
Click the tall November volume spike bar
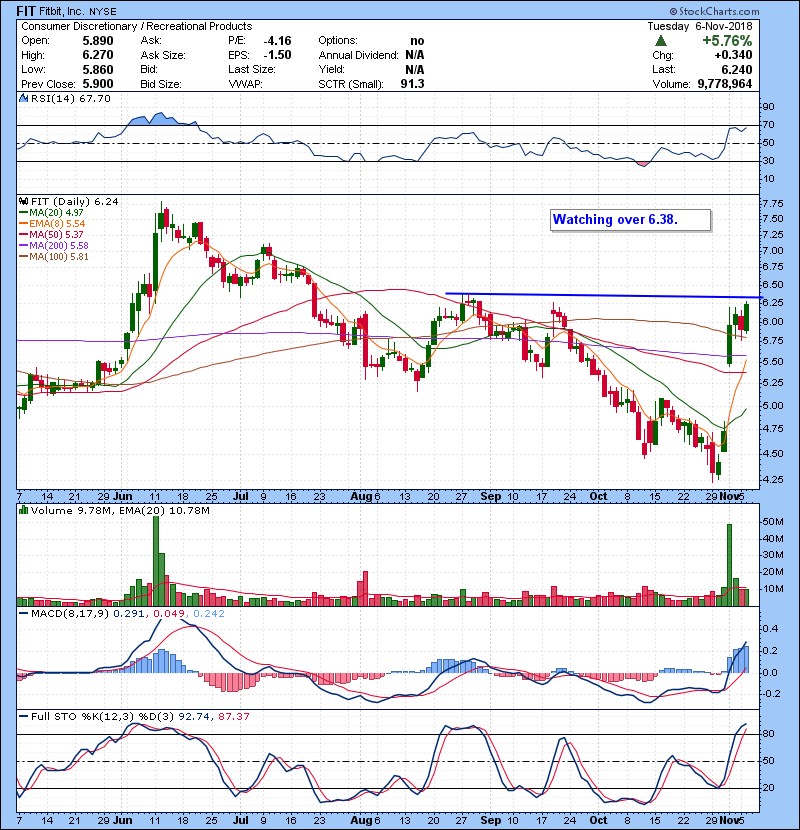[x=730, y=565]
